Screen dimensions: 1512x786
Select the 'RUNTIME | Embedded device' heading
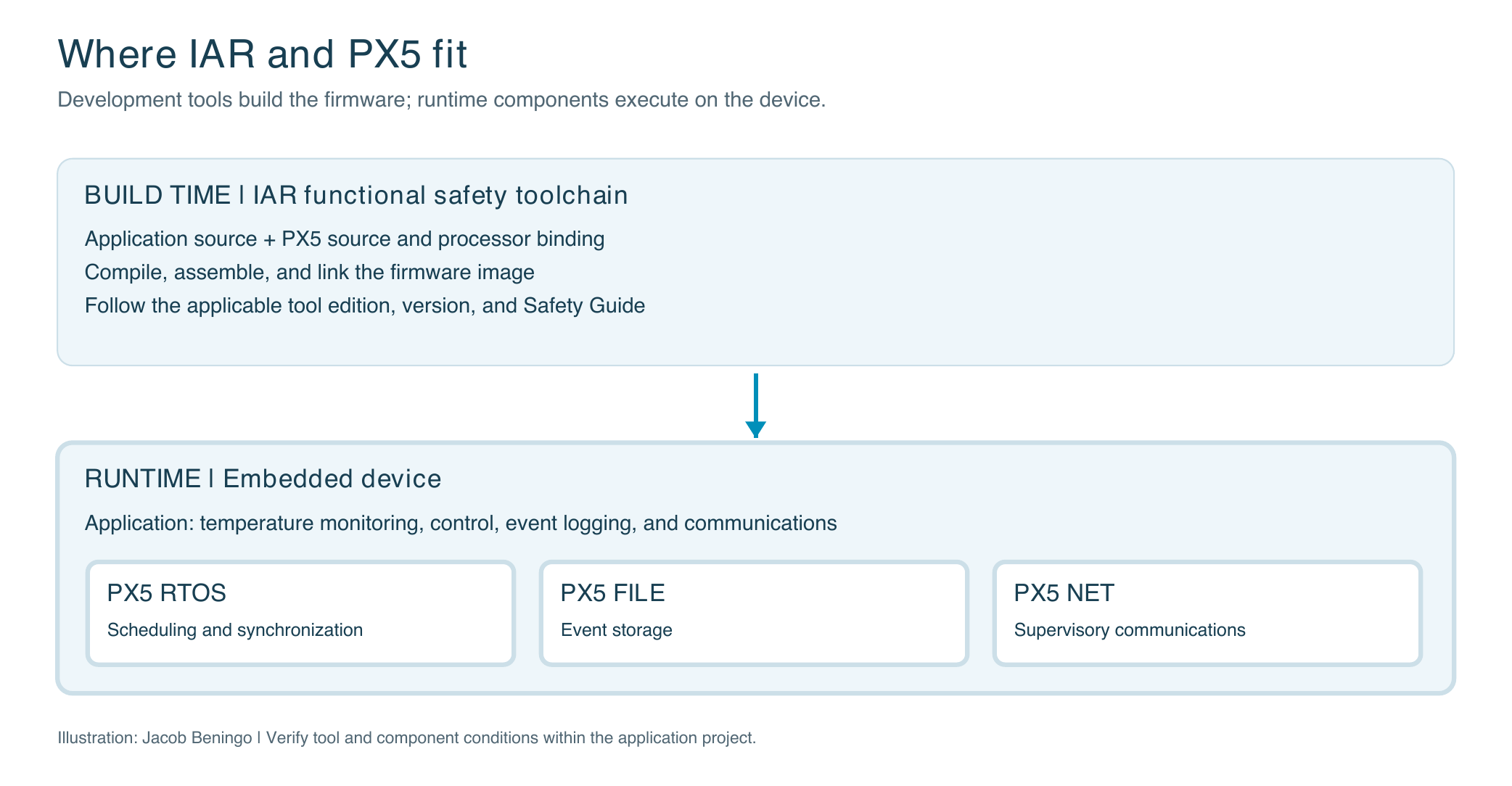(263, 479)
